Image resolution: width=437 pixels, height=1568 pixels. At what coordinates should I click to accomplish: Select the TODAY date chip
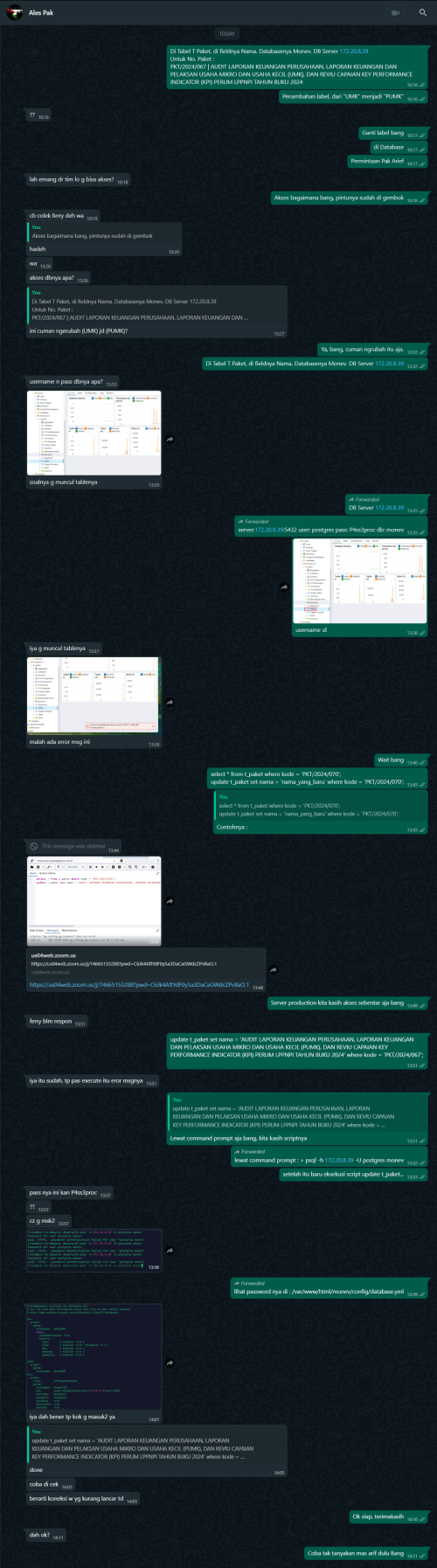pyautogui.click(x=227, y=33)
